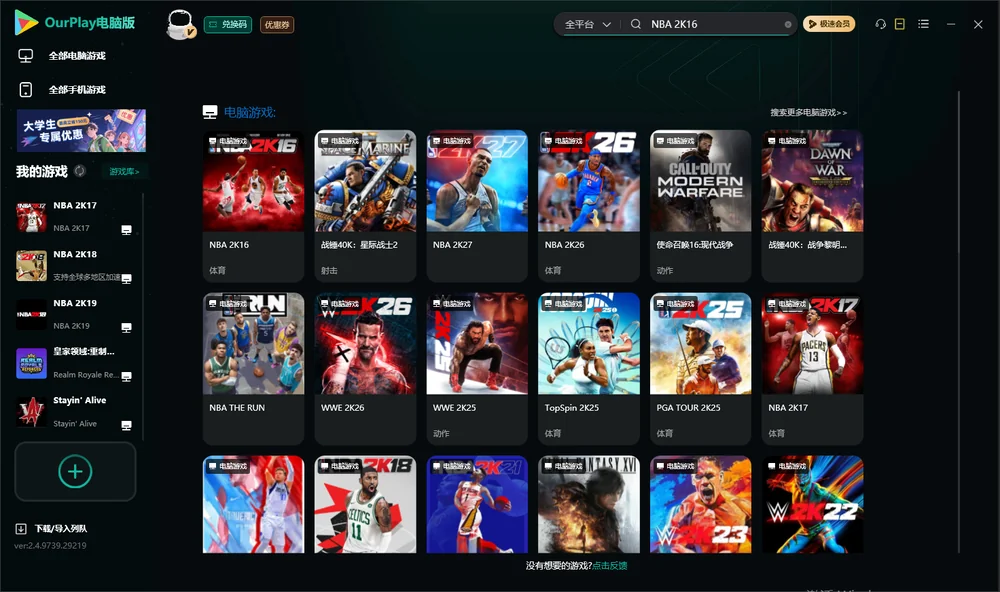Viewport: 1000px width, 592px height.
Task: Click the download queue arrow icon
Action: (x=21, y=529)
